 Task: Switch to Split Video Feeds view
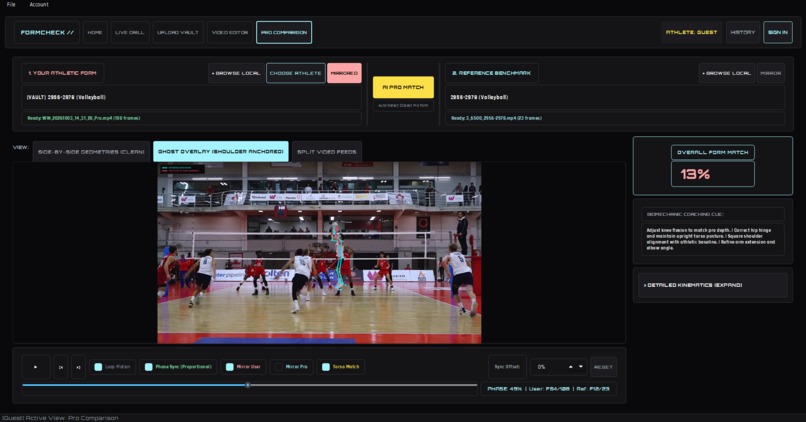tap(327, 152)
